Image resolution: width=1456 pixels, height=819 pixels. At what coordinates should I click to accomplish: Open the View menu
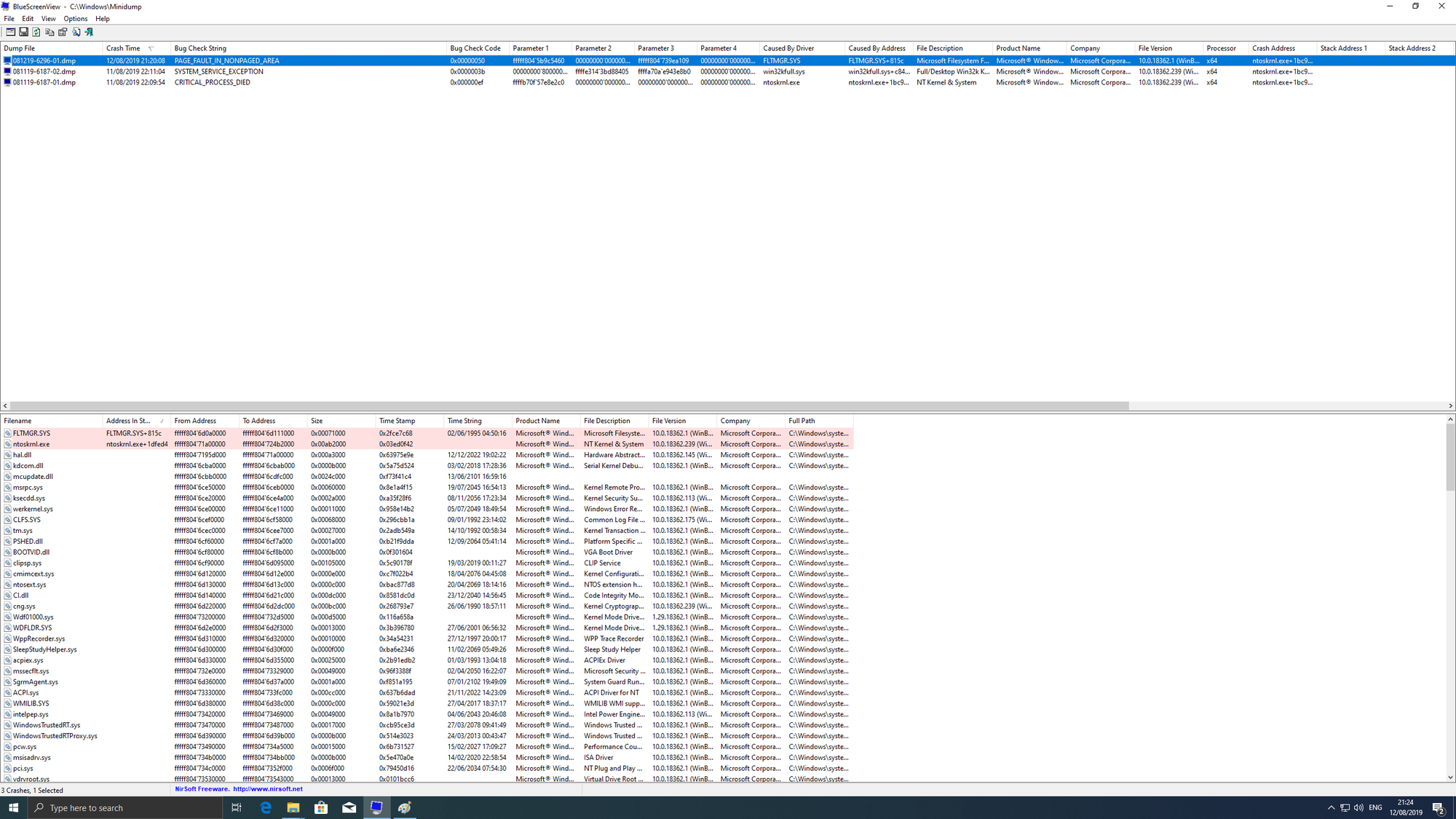click(48, 19)
